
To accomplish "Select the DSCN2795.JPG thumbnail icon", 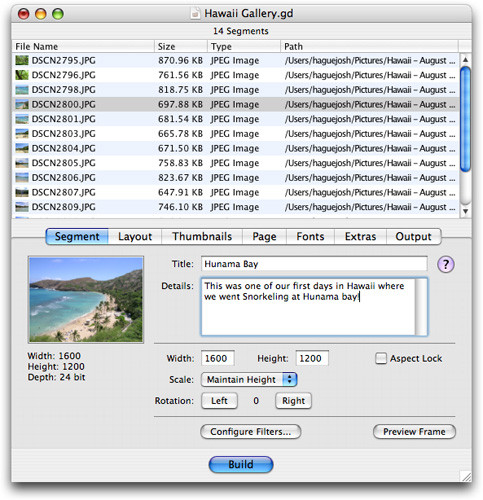I will [x=22, y=60].
